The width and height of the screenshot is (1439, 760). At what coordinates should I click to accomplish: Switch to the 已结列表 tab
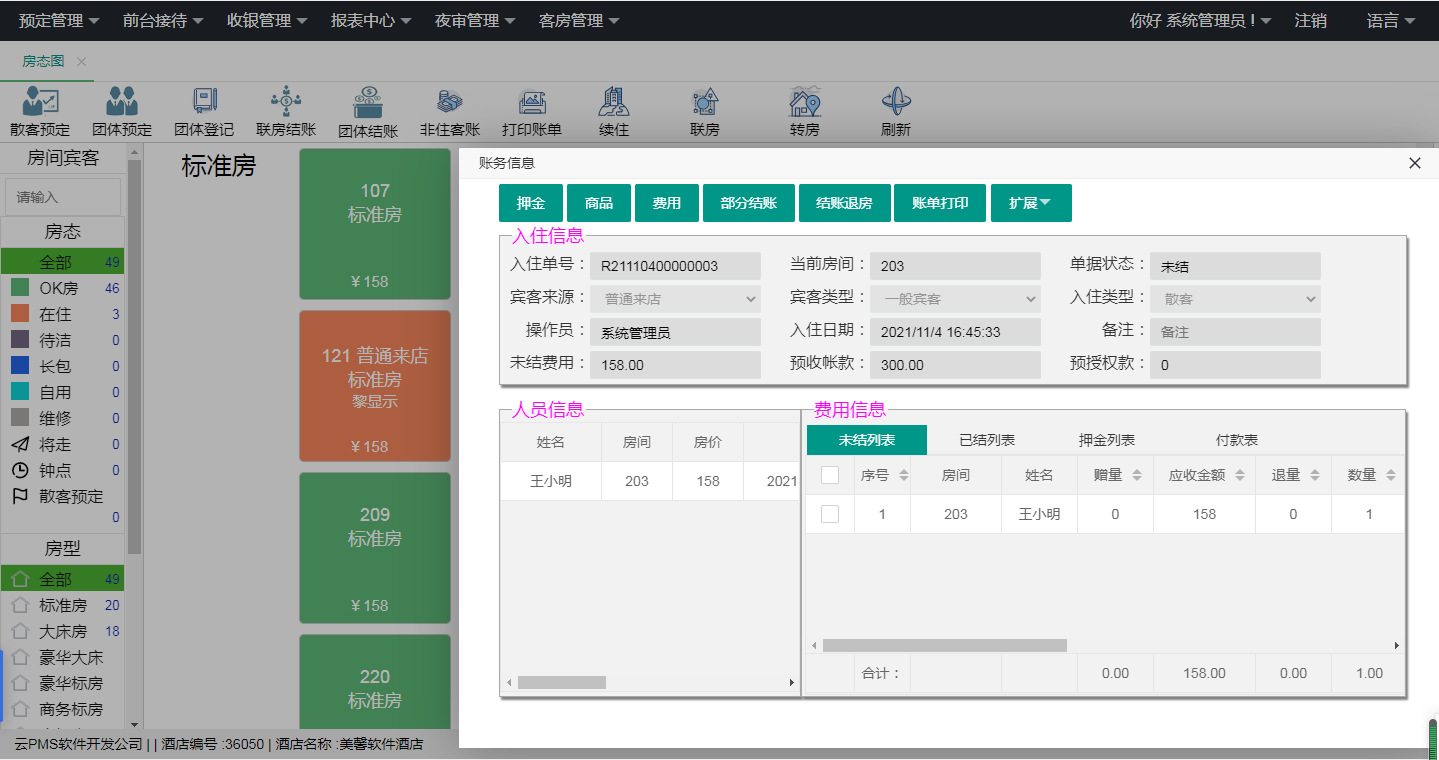point(987,440)
